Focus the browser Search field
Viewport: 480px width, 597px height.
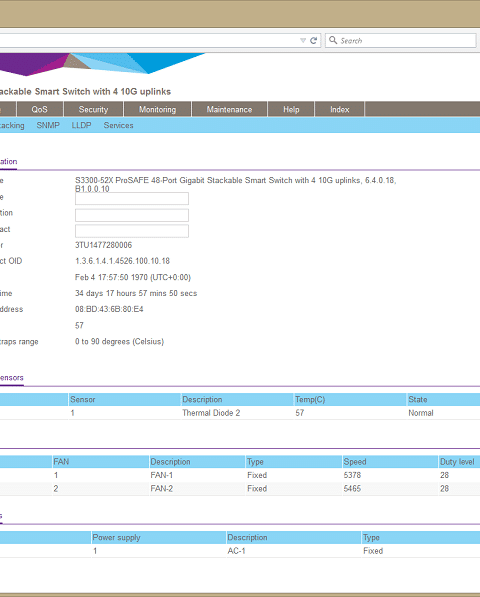pos(401,40)
